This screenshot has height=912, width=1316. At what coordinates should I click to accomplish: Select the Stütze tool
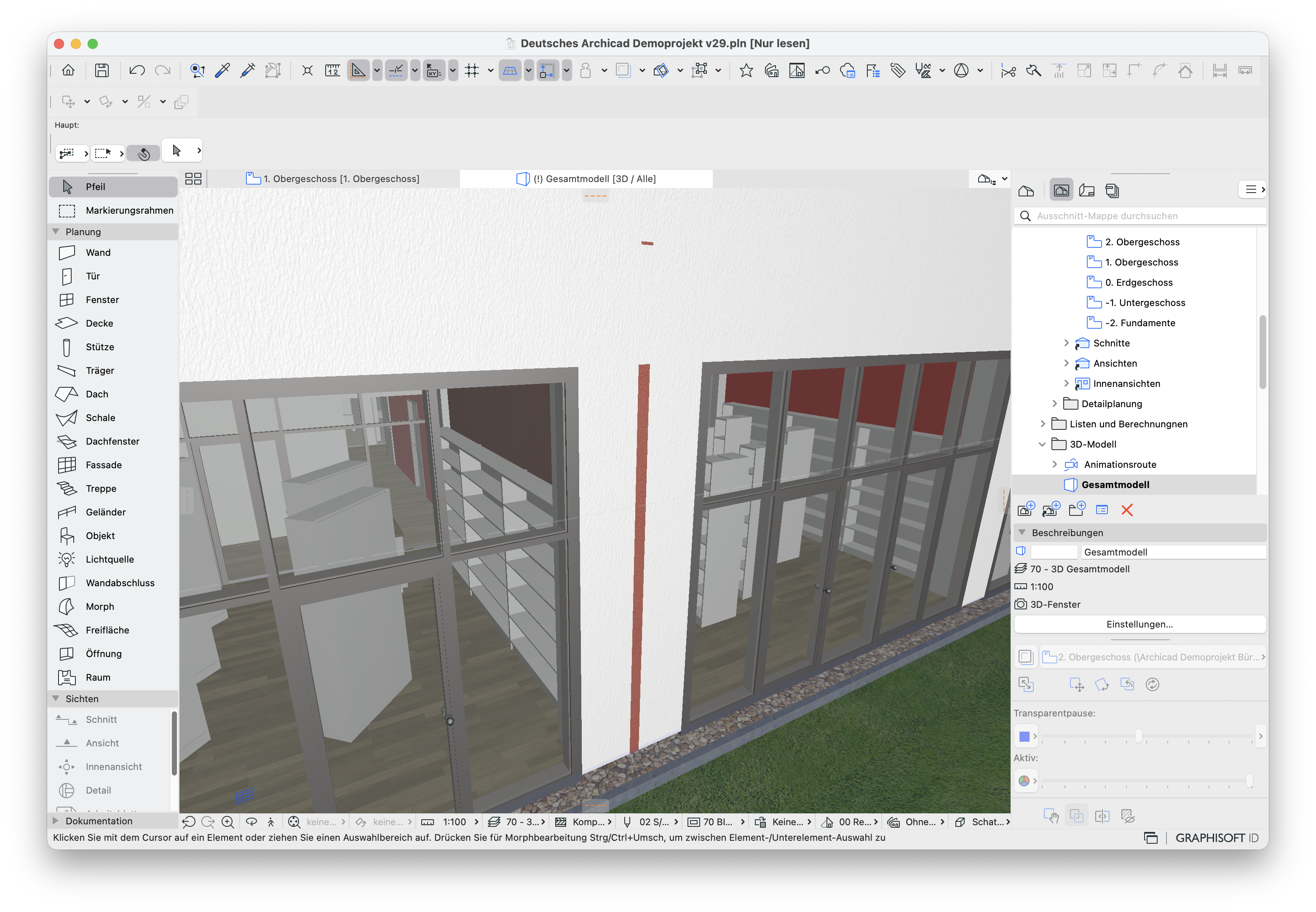[113, 347]
